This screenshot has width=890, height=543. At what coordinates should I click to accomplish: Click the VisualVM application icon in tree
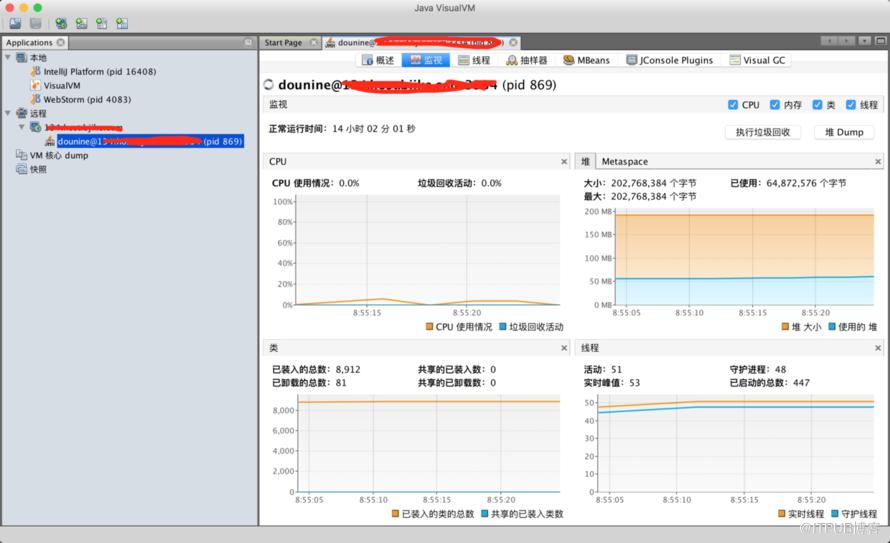[x=35, y=85]
